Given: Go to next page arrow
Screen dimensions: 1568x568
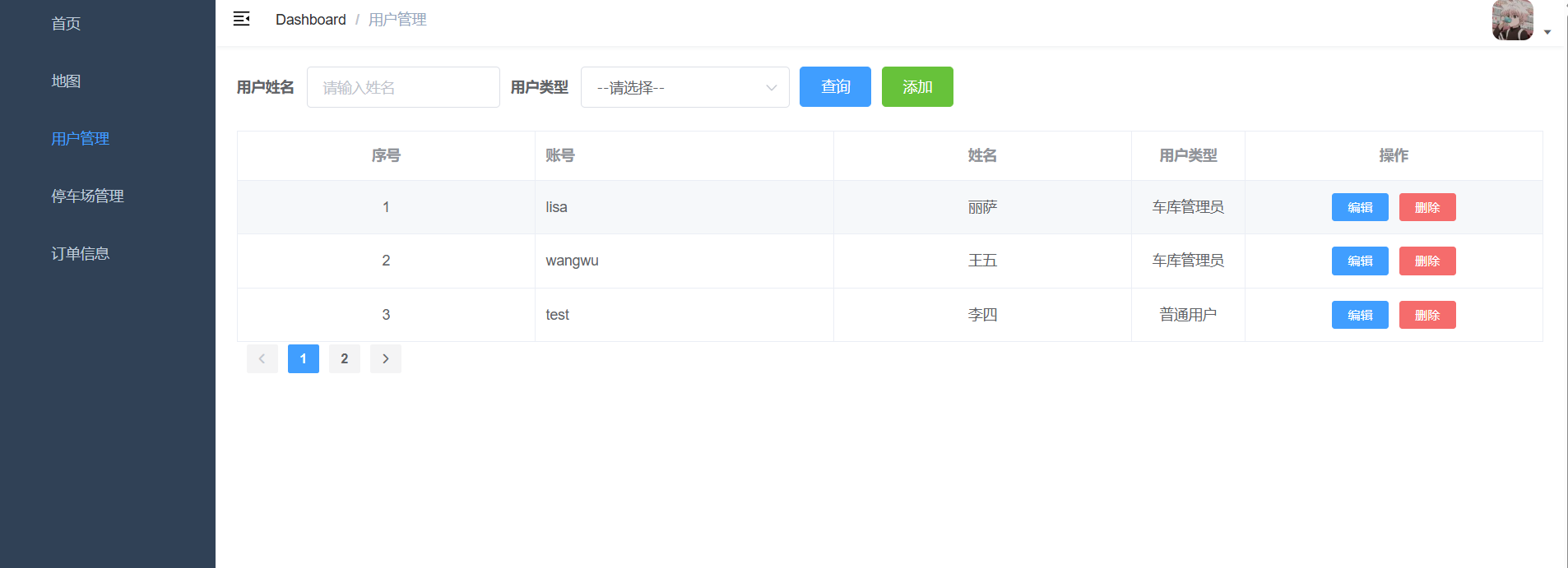Looking at the screenshot, I should [x=386, y=358].
